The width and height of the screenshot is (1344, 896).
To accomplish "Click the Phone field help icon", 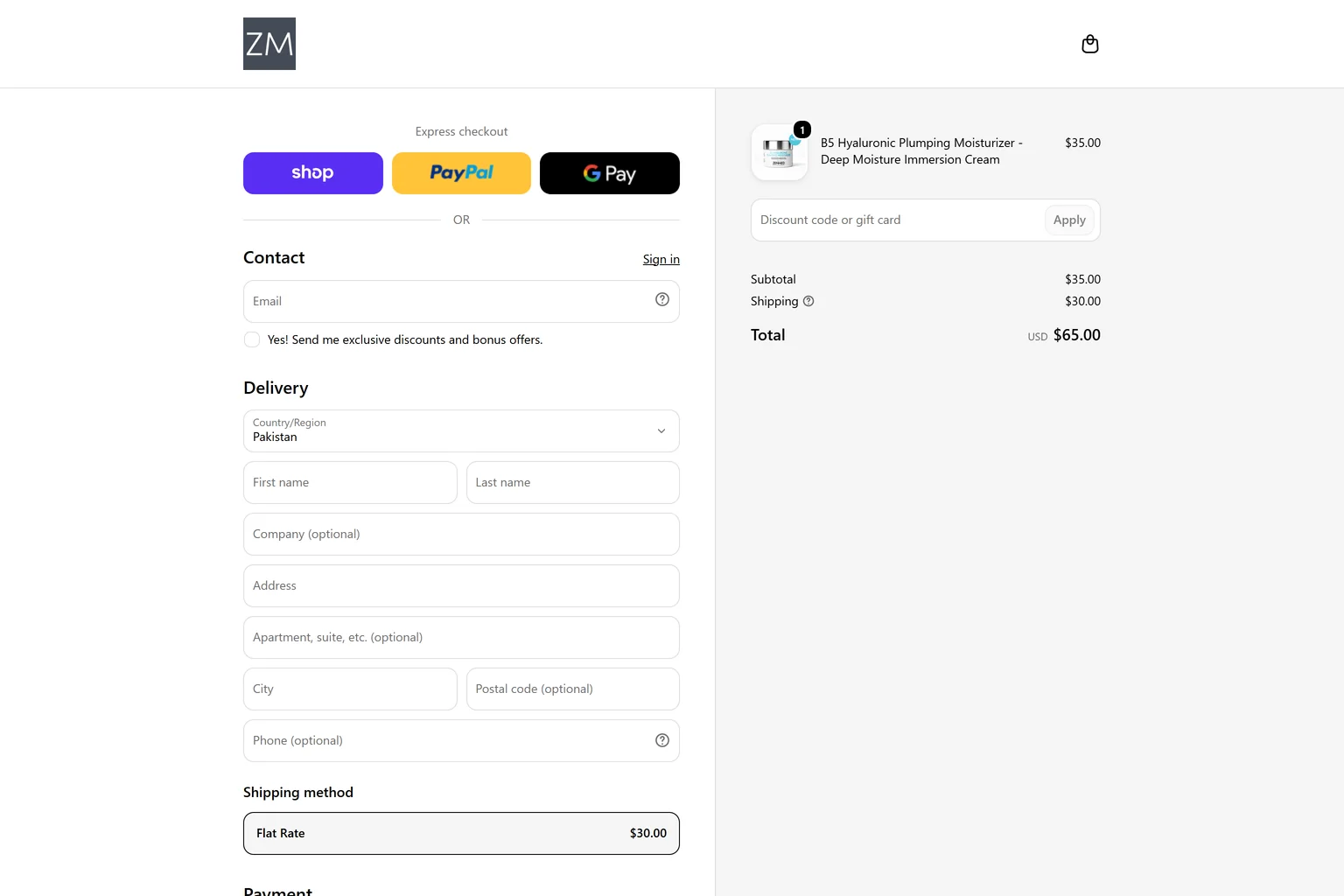I will [x=662, y=740].
